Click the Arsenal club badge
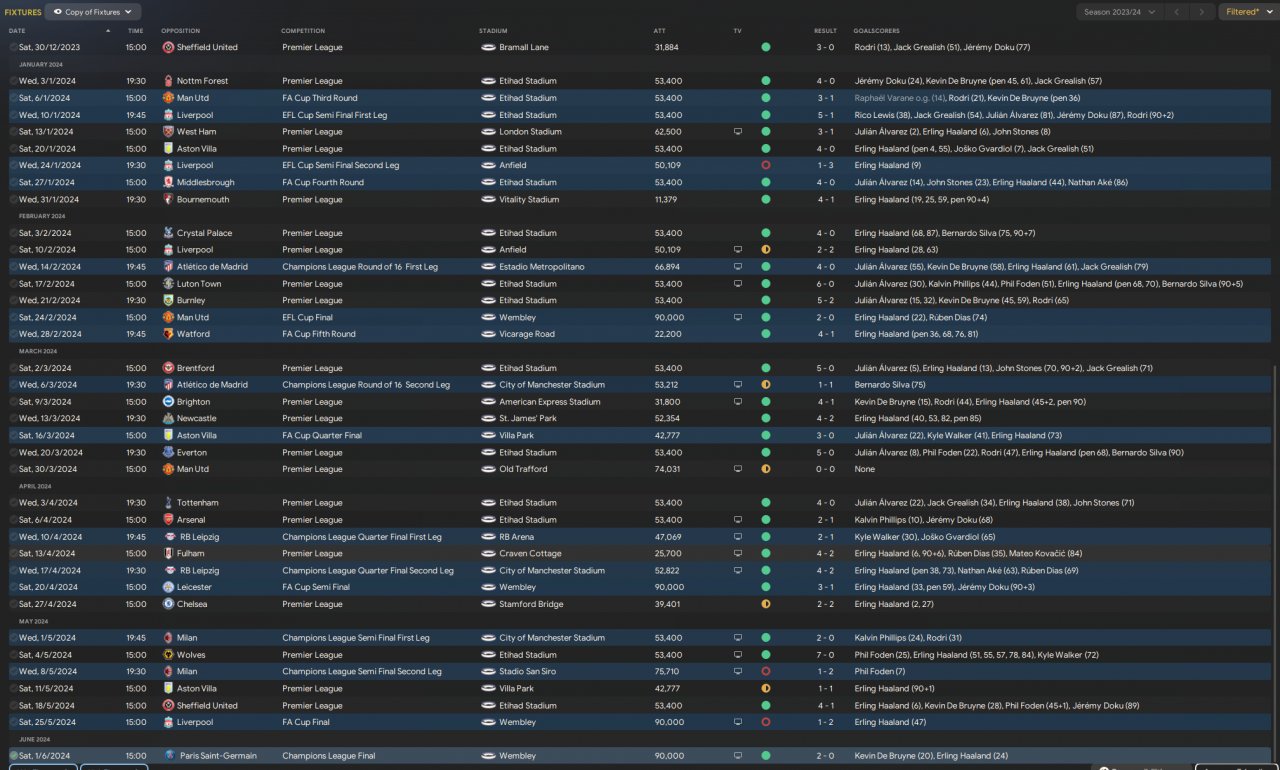The image size is (1280, 770). (168, 520)
